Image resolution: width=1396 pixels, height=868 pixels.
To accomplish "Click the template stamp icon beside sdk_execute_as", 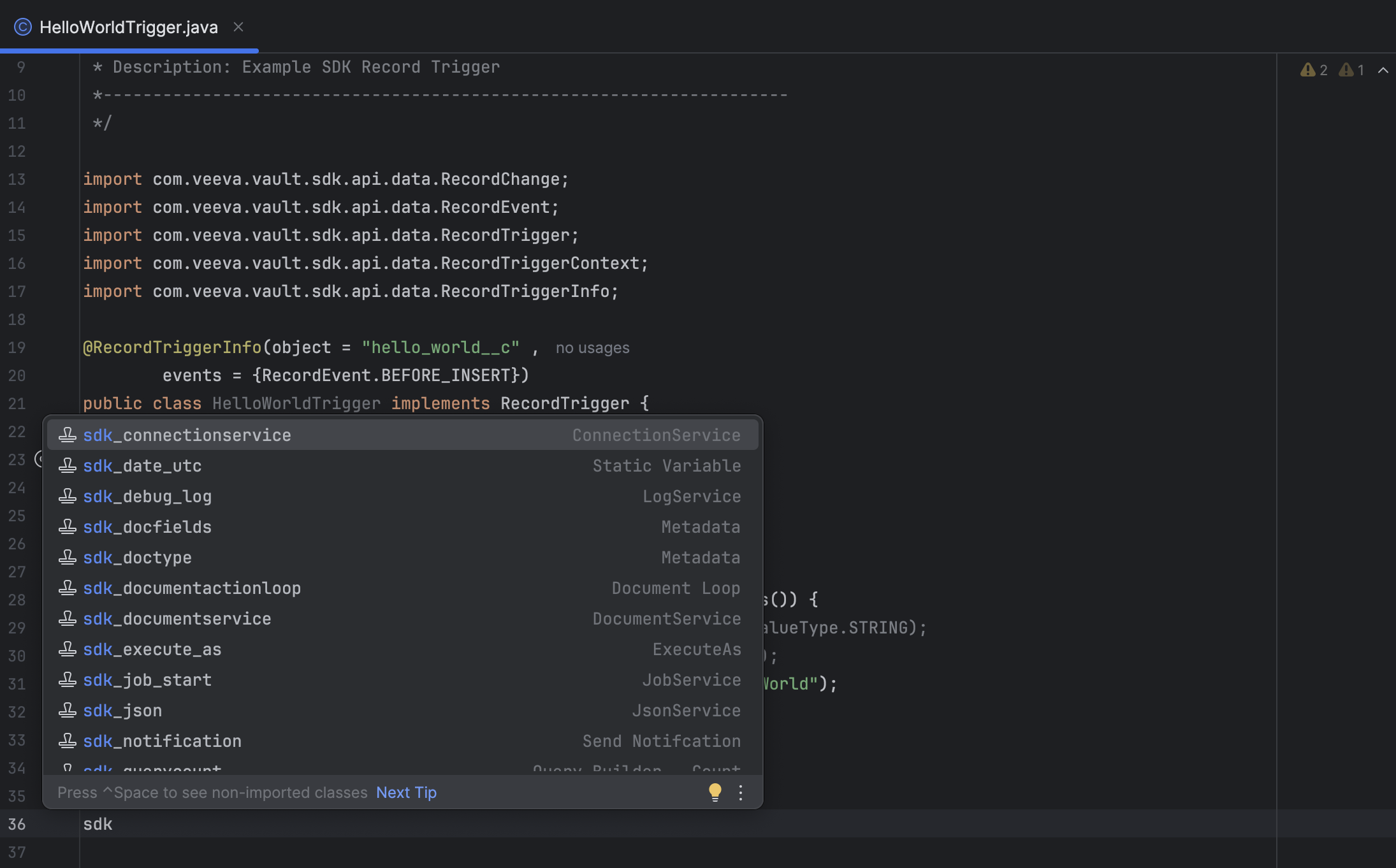I will coord(68,649).
